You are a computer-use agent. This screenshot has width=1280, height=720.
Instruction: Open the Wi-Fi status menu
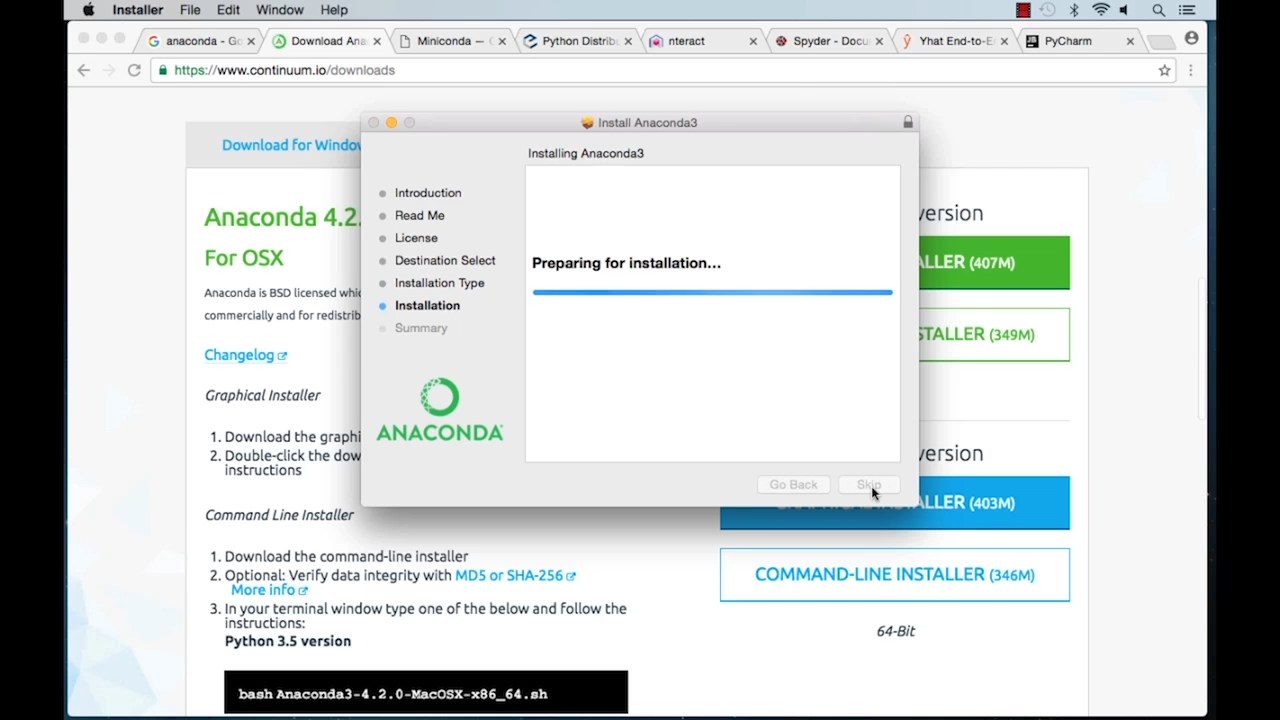click(1101, 10)
